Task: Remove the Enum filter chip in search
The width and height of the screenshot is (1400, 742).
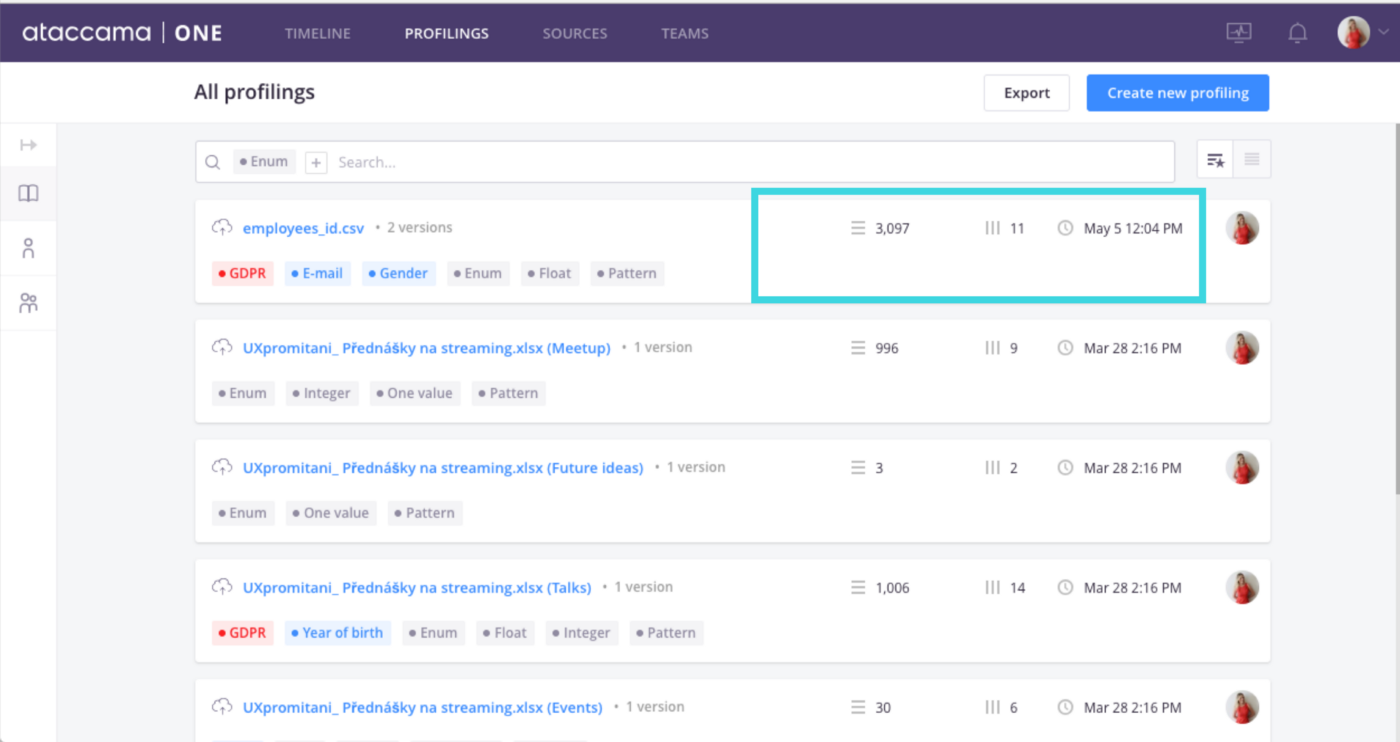Action: (264, 162)
